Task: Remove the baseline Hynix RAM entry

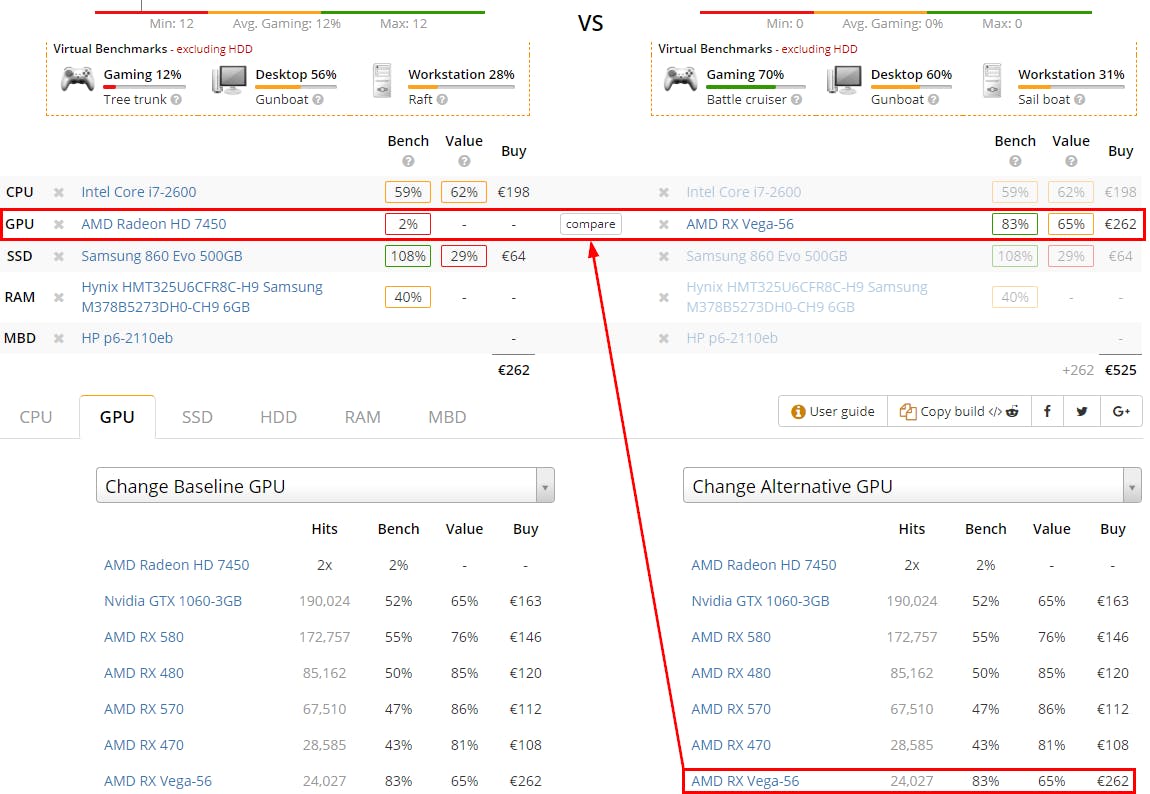Action: 59,297
